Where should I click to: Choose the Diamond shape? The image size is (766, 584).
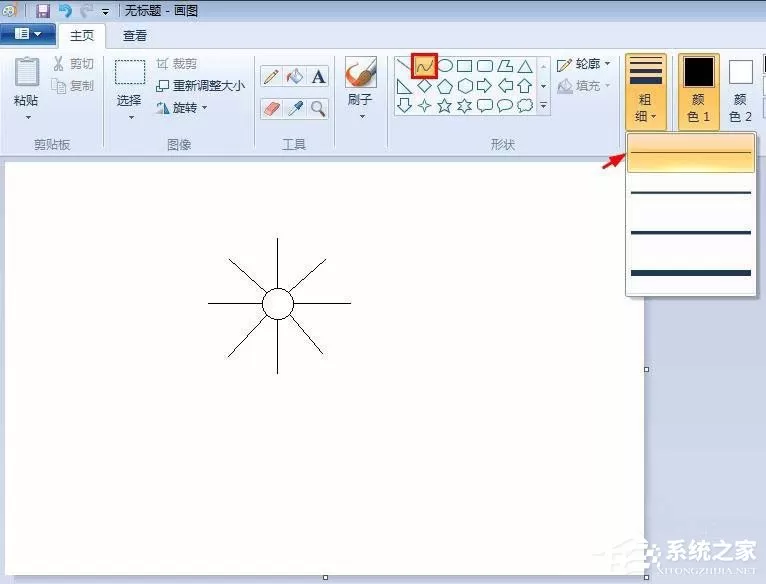(x=424, y=86)
